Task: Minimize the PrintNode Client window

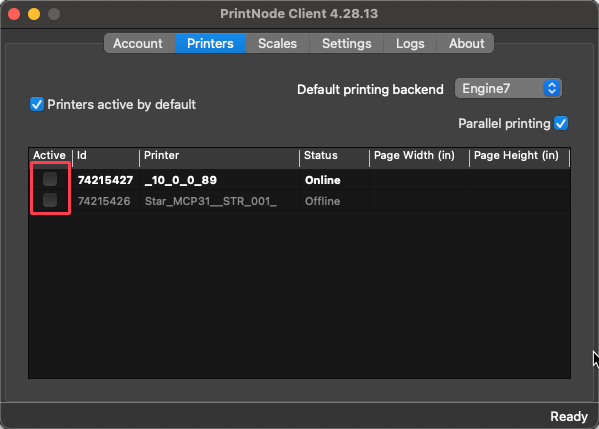Action: point(34,14)
